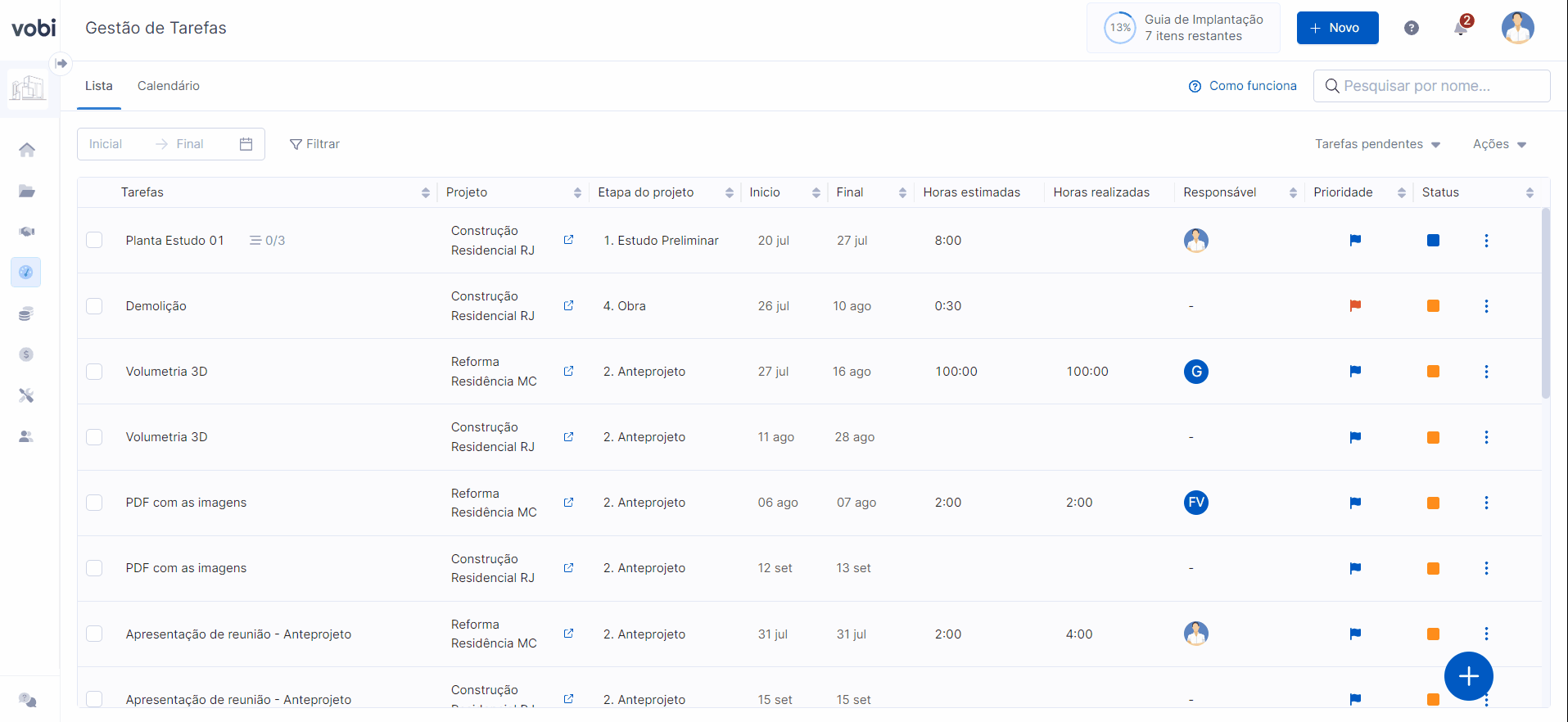Open the Ações dropdown menu
Viewport: 1568px width, 722px height.
pos(1499,144)
